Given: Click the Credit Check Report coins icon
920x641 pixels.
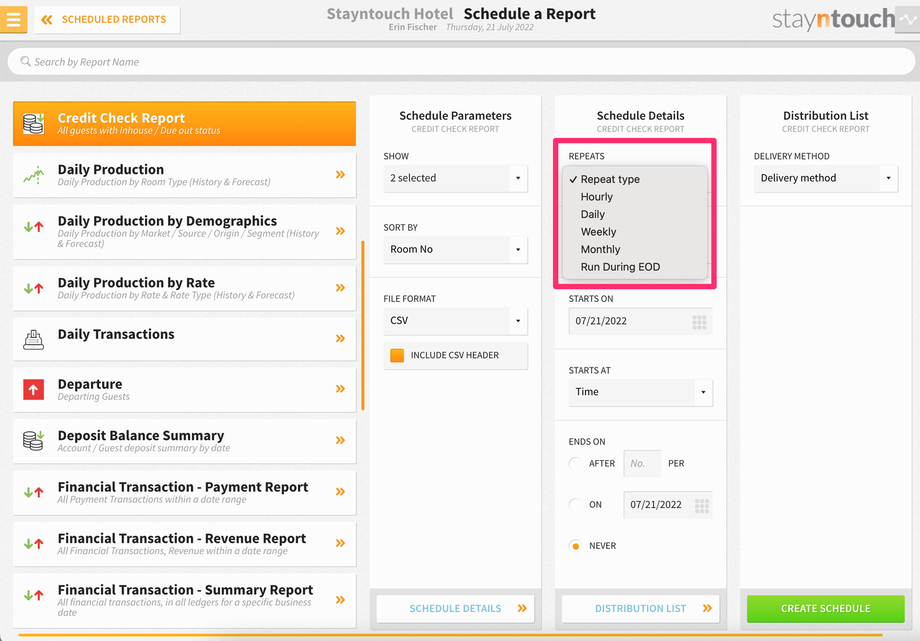Looking at the screenshot, I should click(x=33, y=123).
